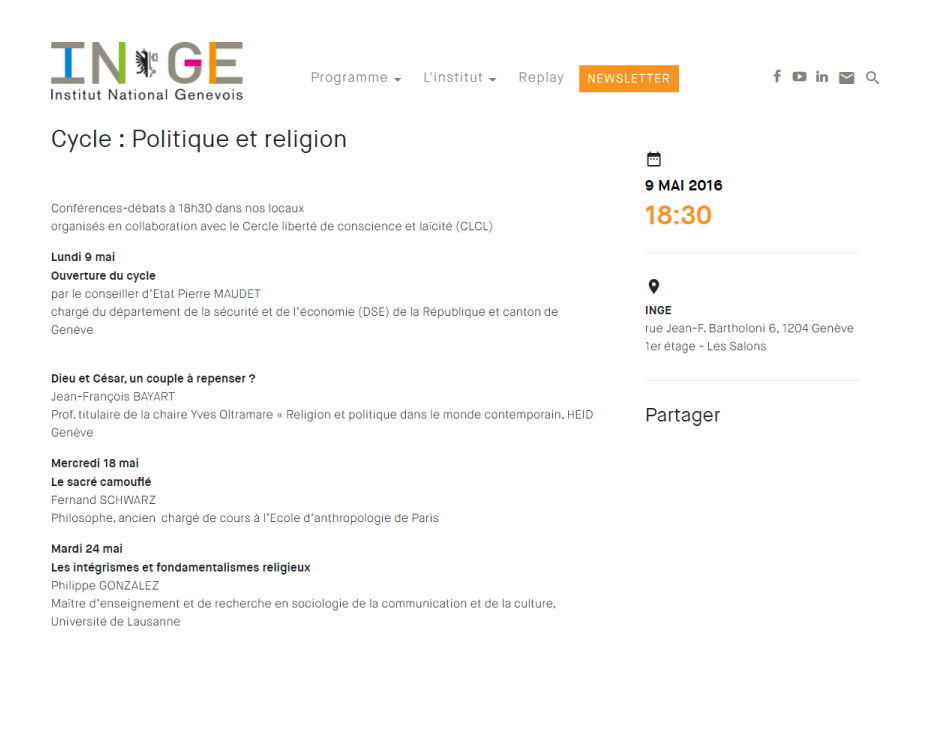Click the email envelope icon

(846, 78)
